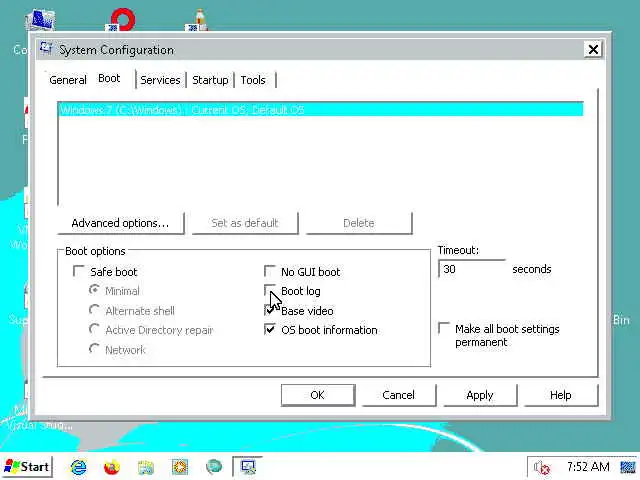Open the globe network taskbar icon
640x480 pixels.
[213, 466]
